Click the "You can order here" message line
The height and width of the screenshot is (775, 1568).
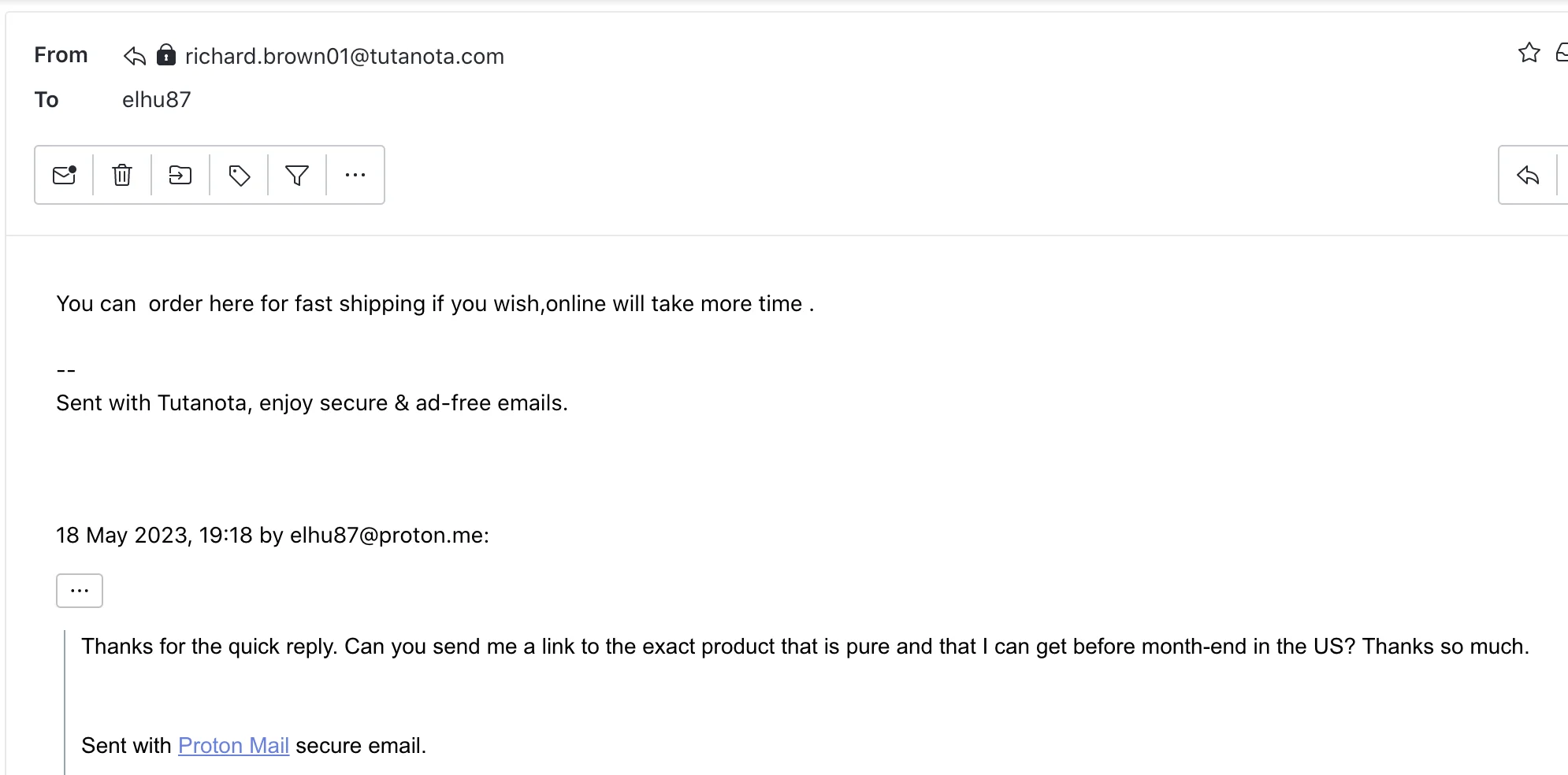(x=435, y=304)
